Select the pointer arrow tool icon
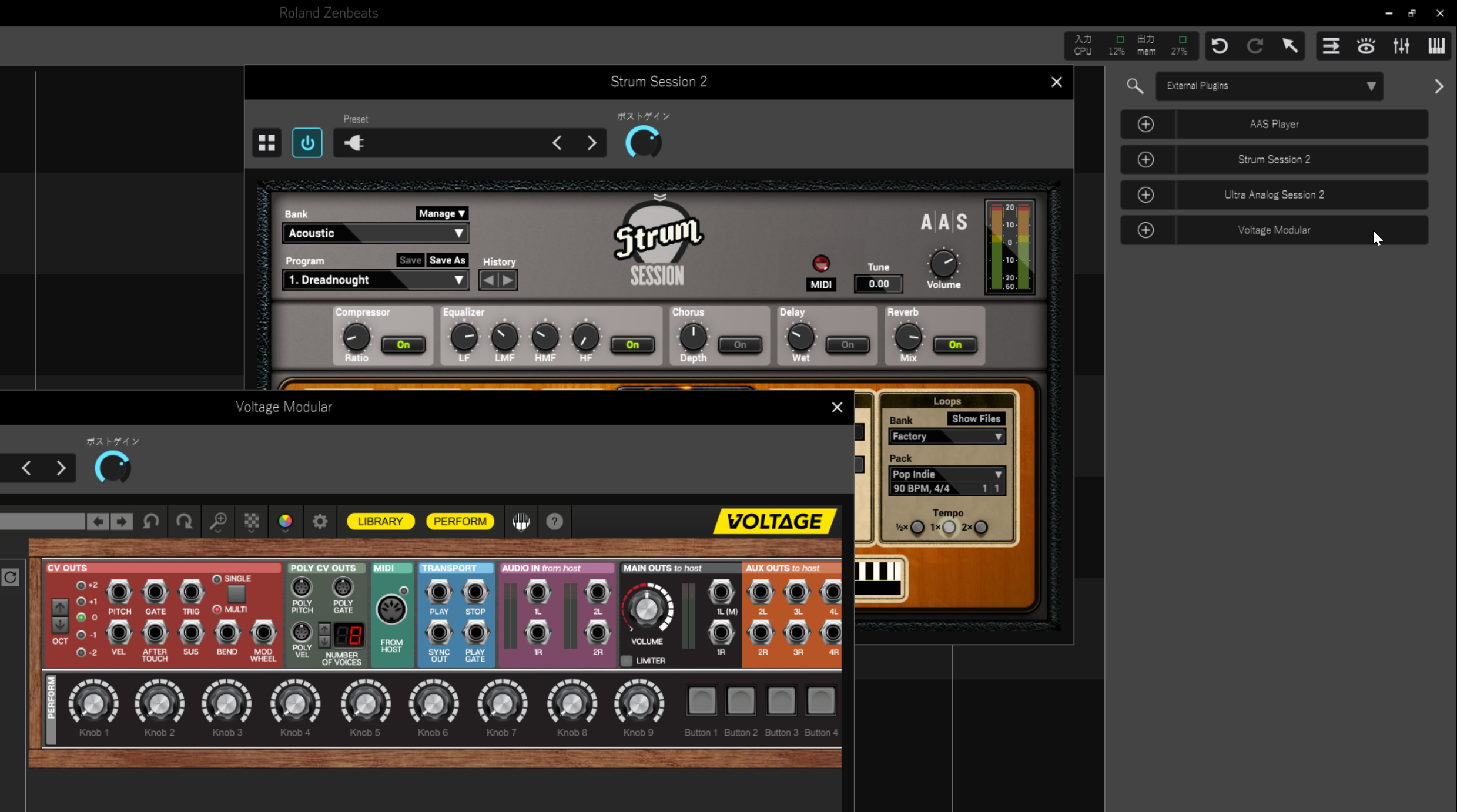Viewport: 1457px width, 812px height. tap(1290, 46)
